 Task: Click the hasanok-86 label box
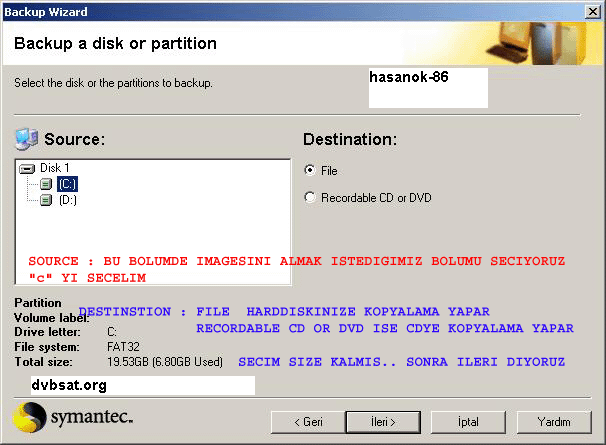(x=428, y=88)
